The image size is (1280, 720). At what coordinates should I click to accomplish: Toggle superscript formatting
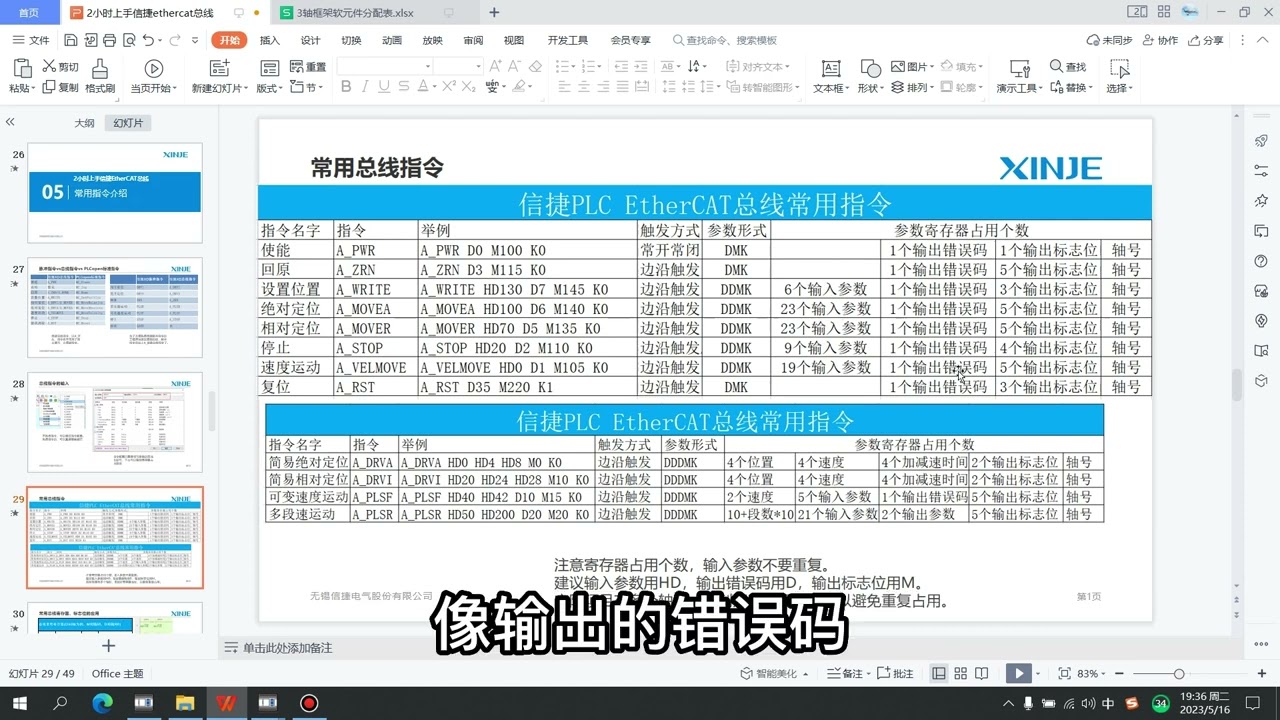pyautogui.click(x=447, y=88)
